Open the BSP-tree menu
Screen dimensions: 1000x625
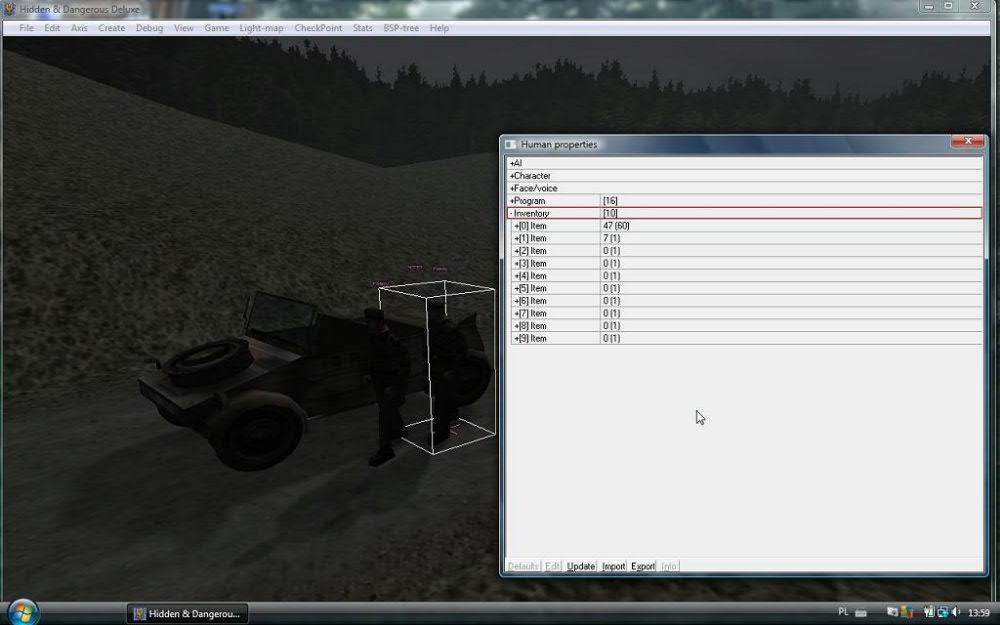(401, 28)
